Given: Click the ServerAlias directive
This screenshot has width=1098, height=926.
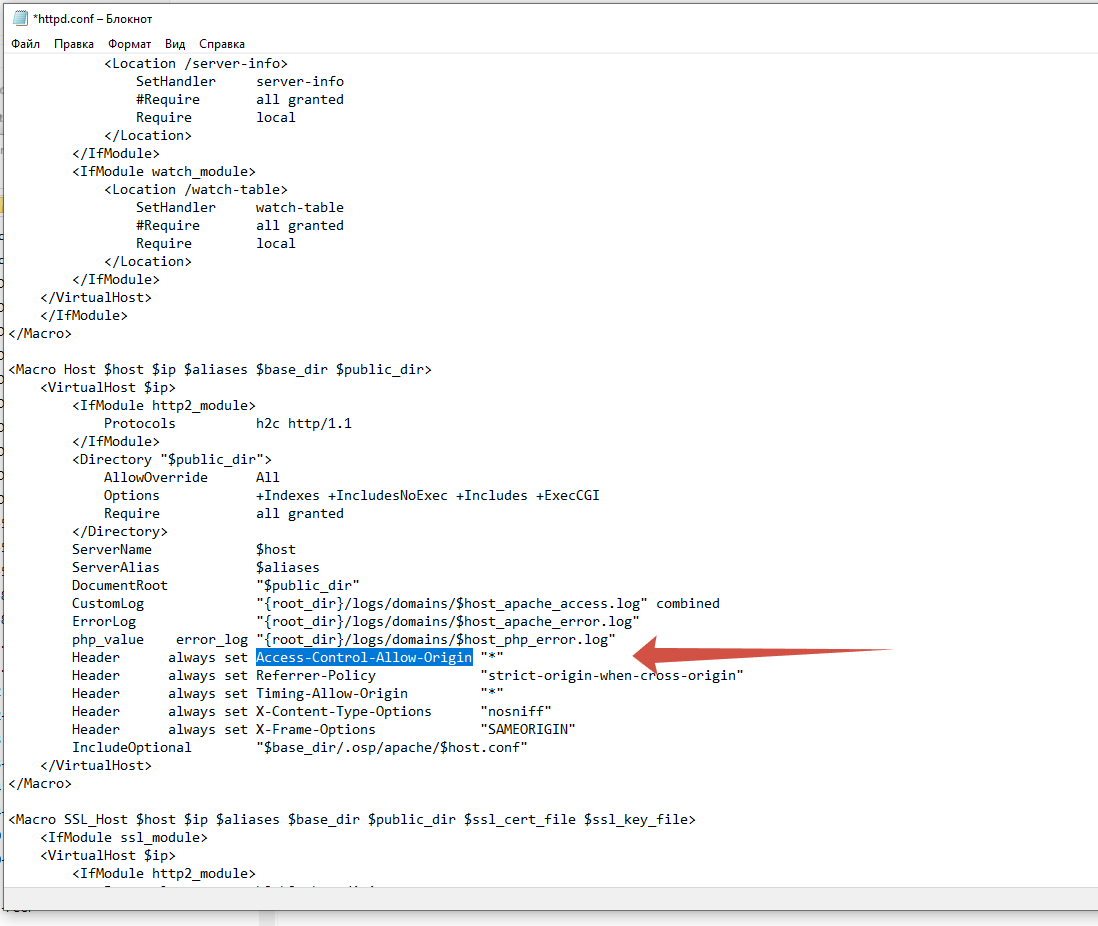Looking at the screenshot, I should [x=116, y=567].
